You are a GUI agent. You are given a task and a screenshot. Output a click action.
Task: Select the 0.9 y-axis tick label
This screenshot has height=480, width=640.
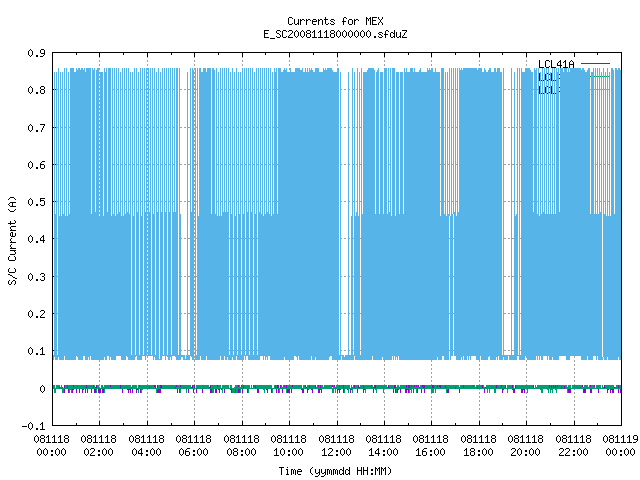(36, 53)
